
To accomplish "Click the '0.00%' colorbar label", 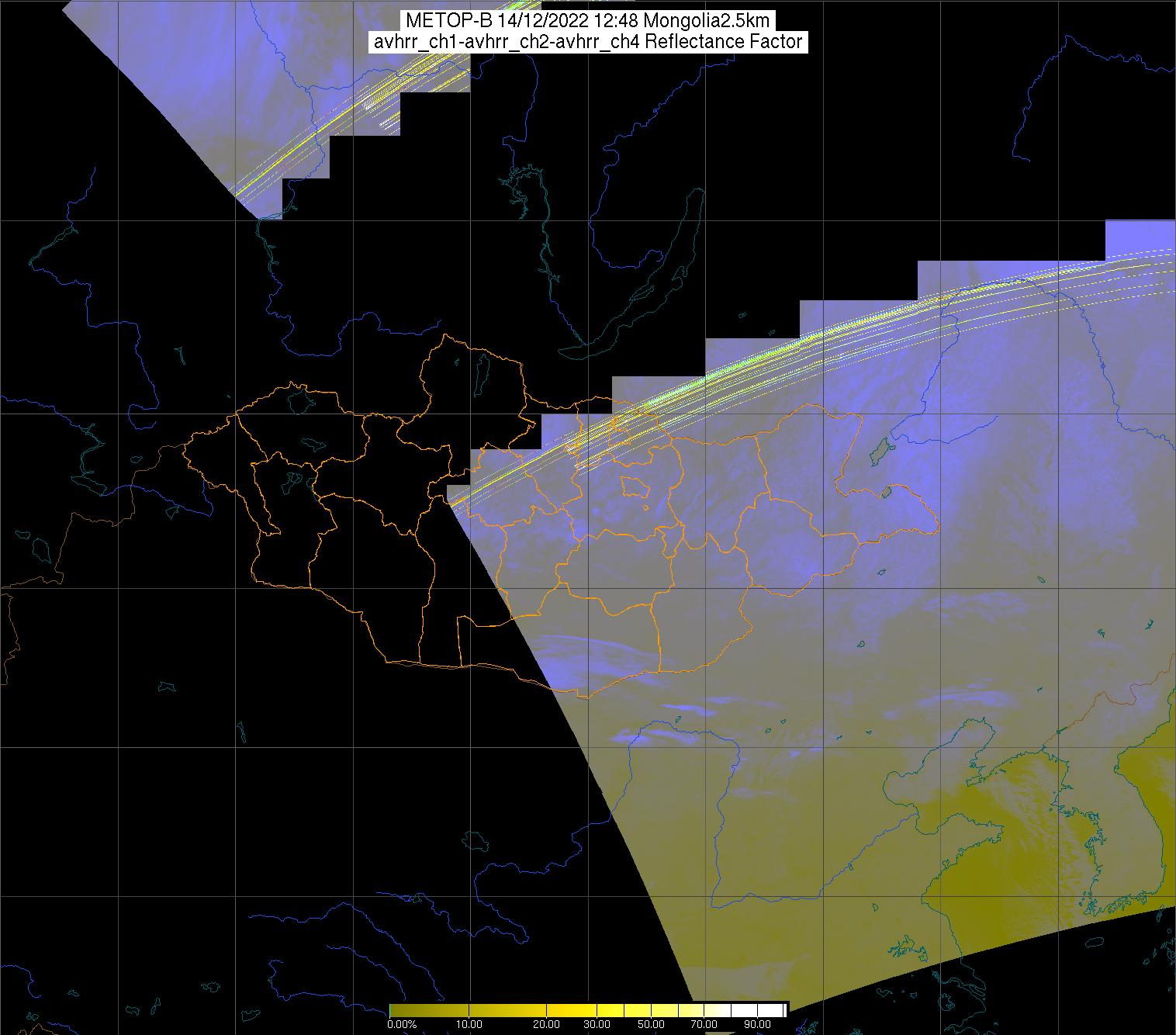I will (x=401, y=1025).
